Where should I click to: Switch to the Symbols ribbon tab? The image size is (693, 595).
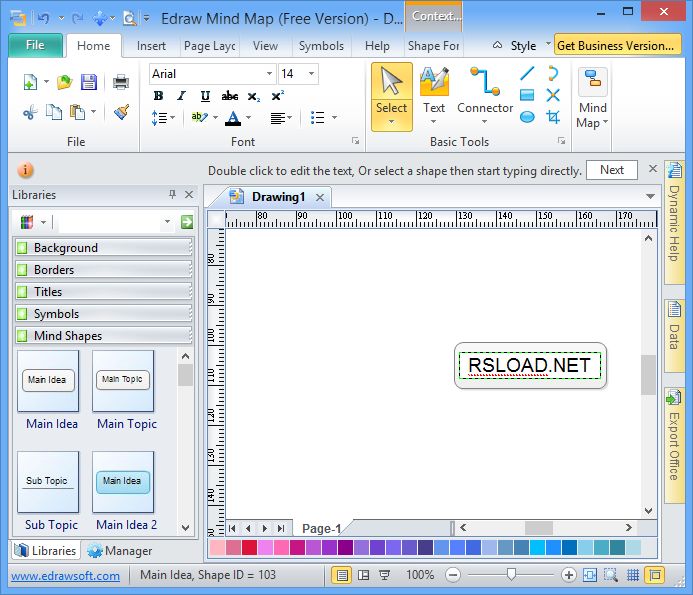click(x=321, y=46)
